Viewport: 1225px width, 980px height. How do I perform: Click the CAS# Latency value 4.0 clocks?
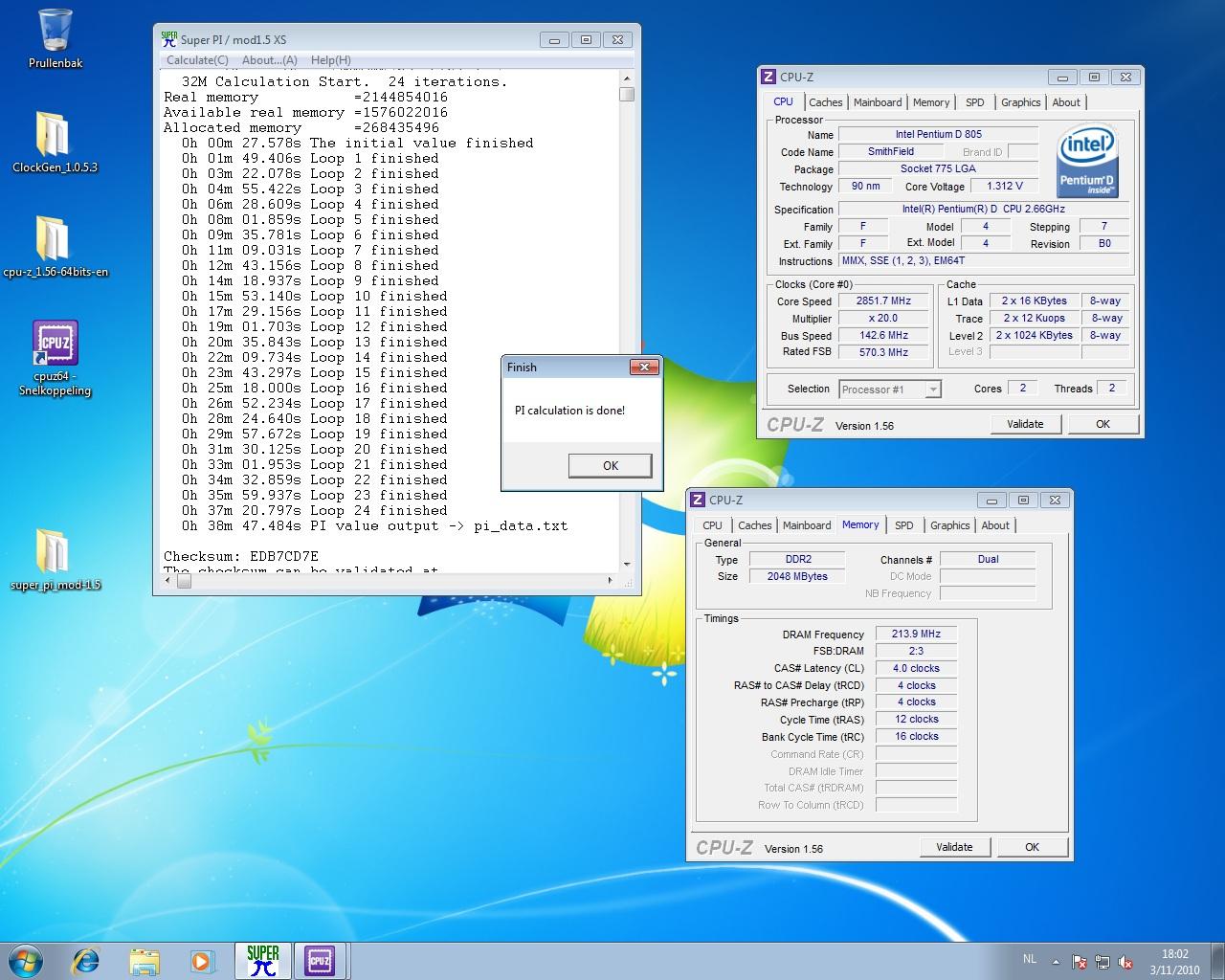[x=916, y=668]
